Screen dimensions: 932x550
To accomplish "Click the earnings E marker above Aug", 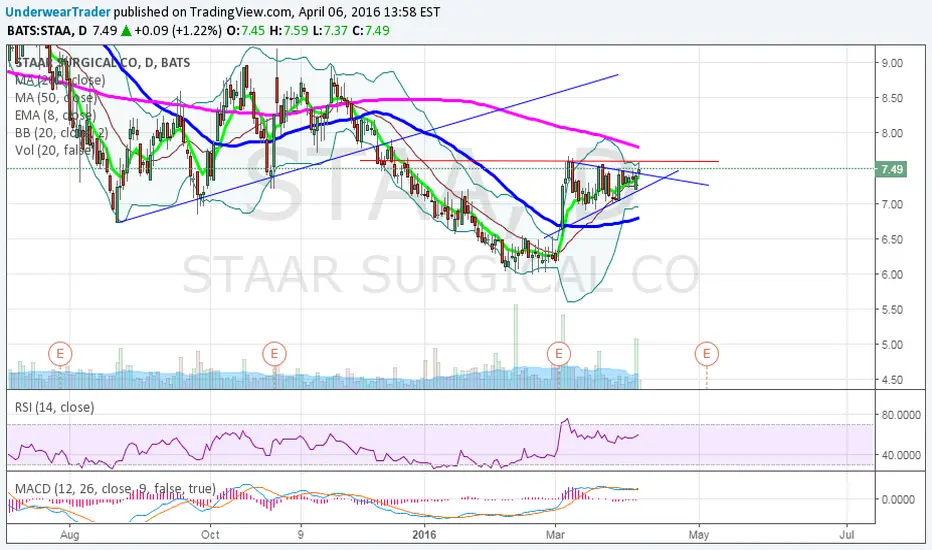I will coord(60,354).
